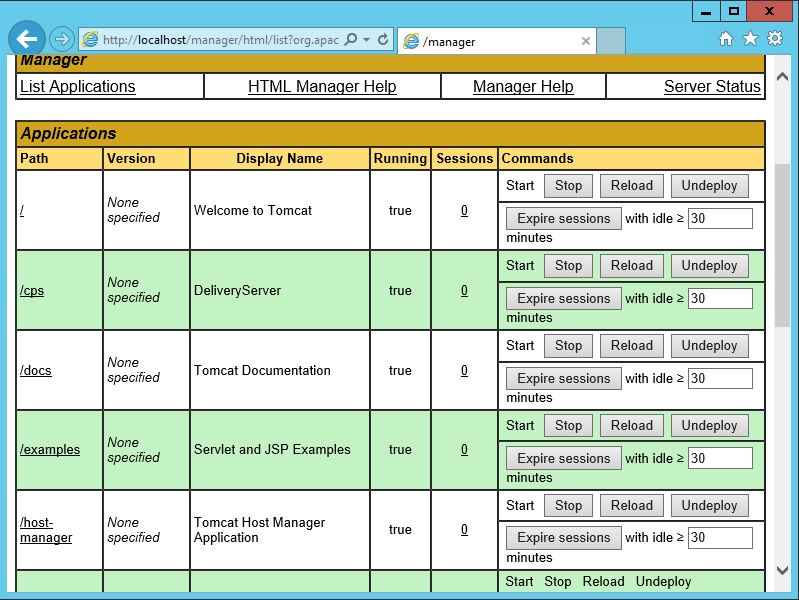Click the Display Name column header
This screenshot has height=600, width=799.
[x=279, y=159]
